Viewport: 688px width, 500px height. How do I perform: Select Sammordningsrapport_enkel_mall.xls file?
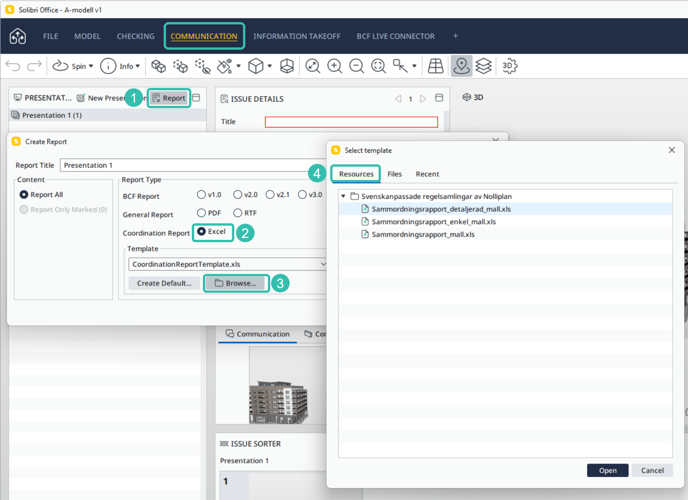coord(505,221)
